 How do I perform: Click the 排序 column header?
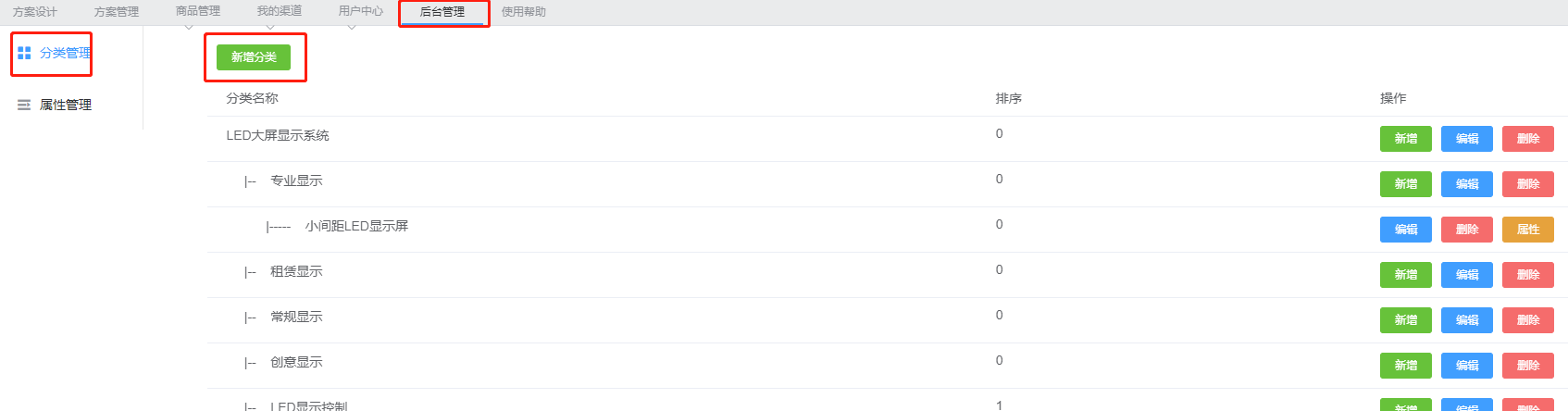(1009, 98)
